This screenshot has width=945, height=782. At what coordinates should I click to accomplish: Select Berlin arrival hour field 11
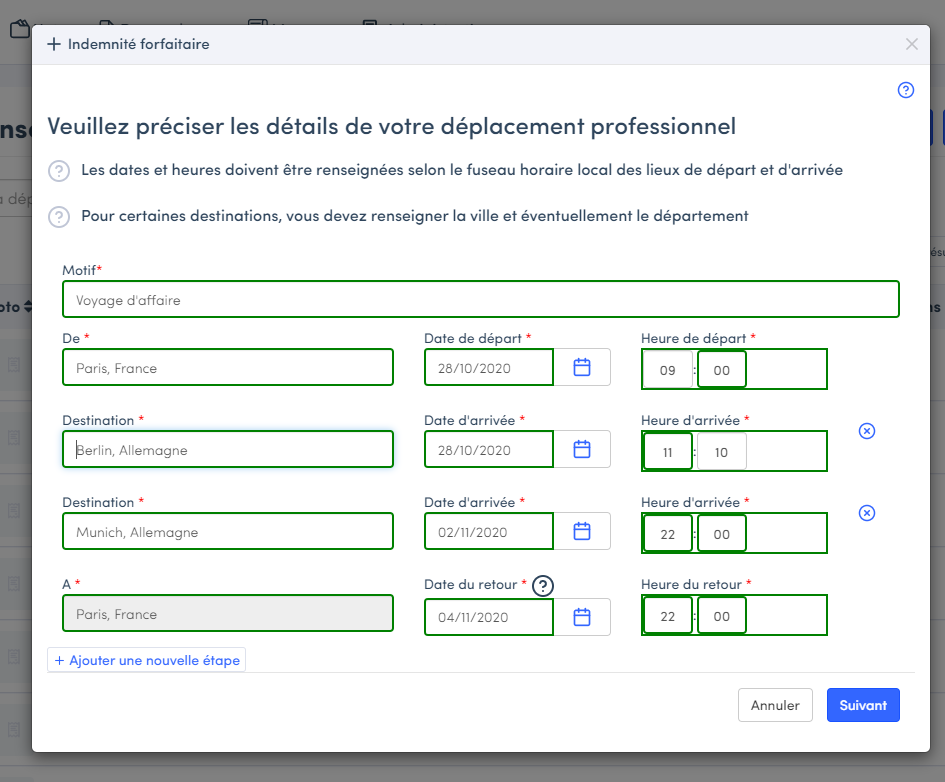(x=668, y=452)
